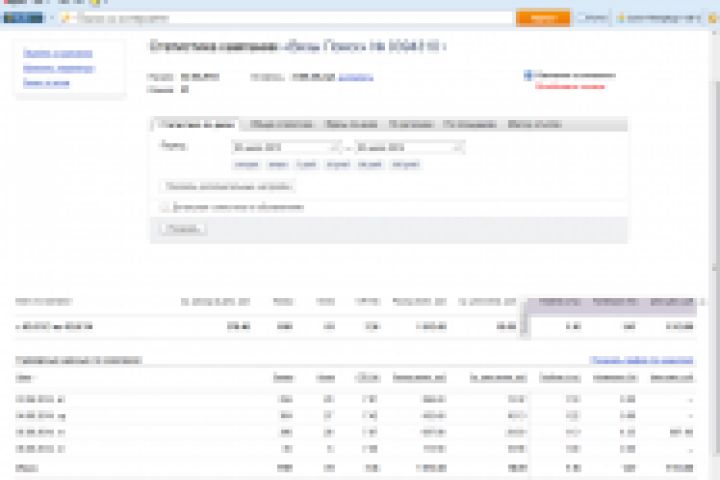Choose the fourth quick-period button under the dates
Screen dimensions: 720x480
pyautogui.click(x=338, y=164)
